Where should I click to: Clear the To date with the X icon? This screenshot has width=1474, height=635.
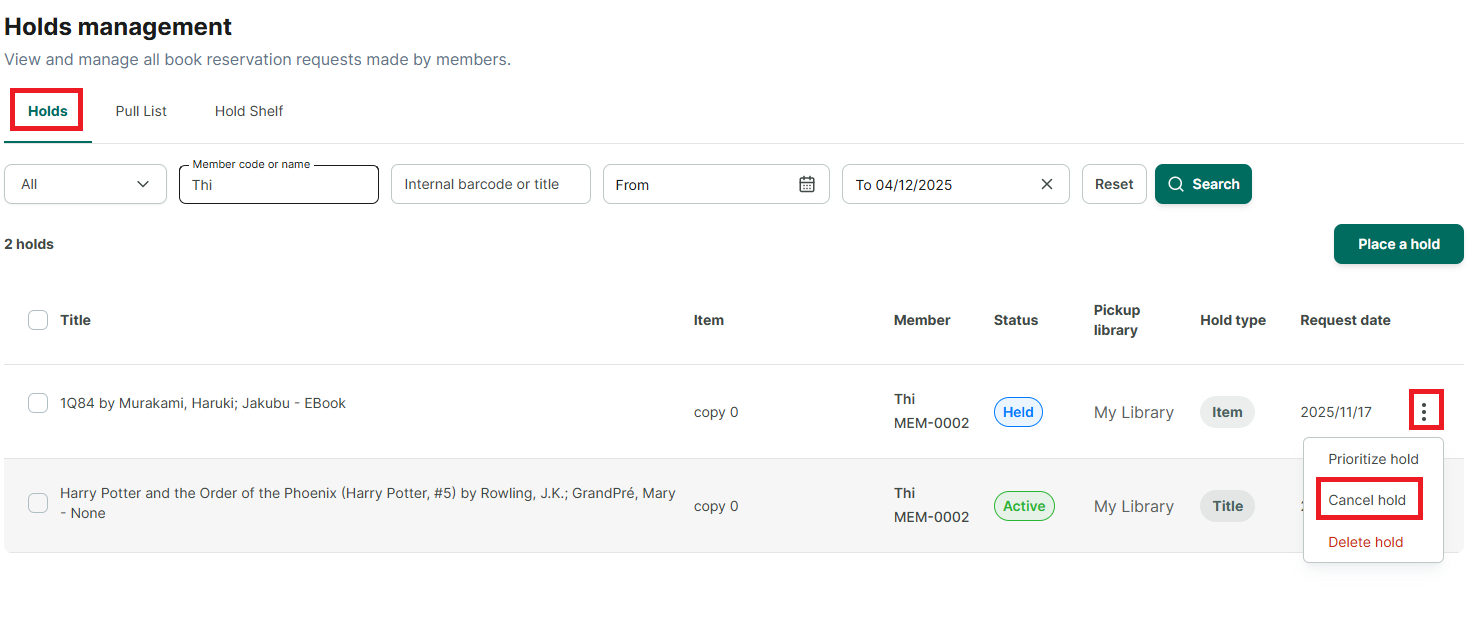pos(1047,184)
